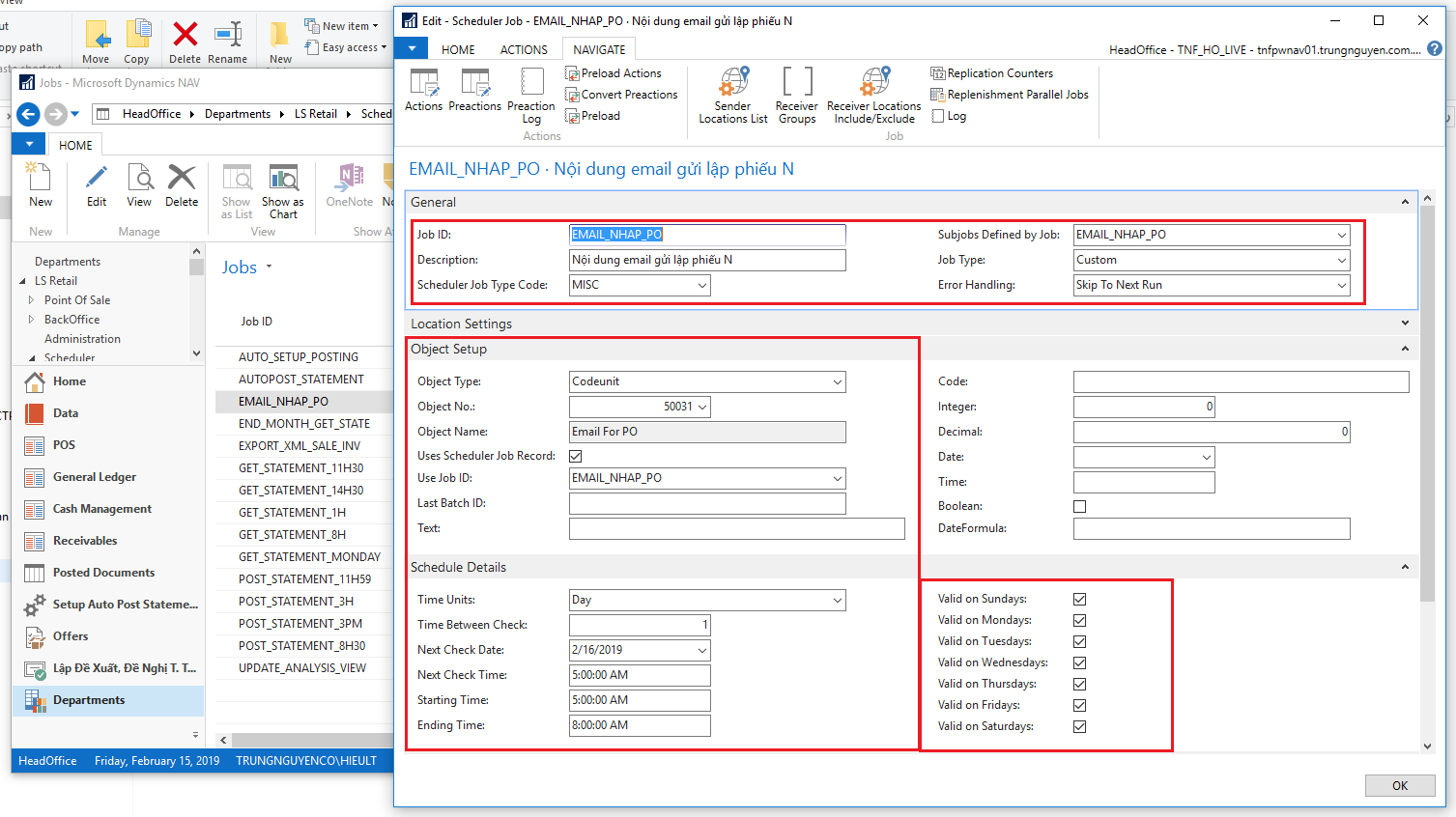Screen dimensions: 1456x817
Task: Switch to HOME tab in Scheduler Job
Action: (458, 49)
